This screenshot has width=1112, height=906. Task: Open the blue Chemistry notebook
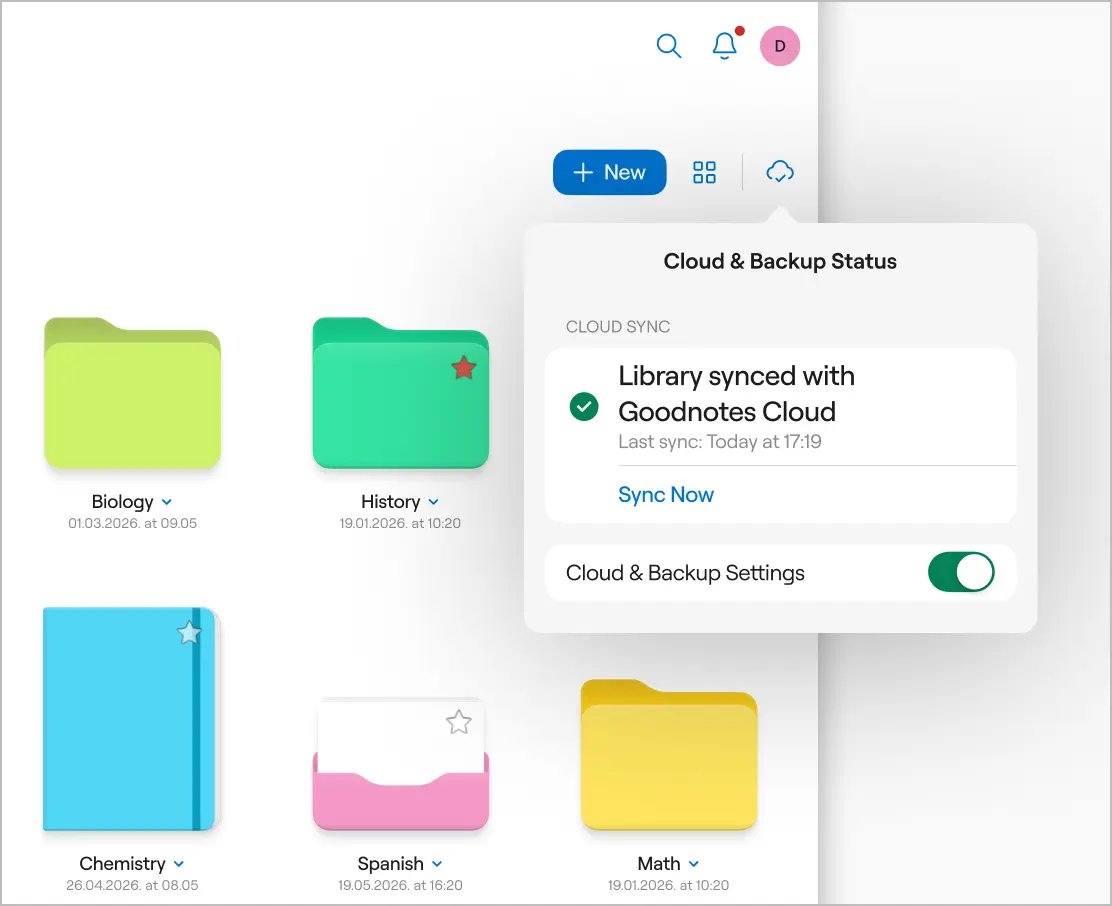pyautogui.click(x=130, y=719)
